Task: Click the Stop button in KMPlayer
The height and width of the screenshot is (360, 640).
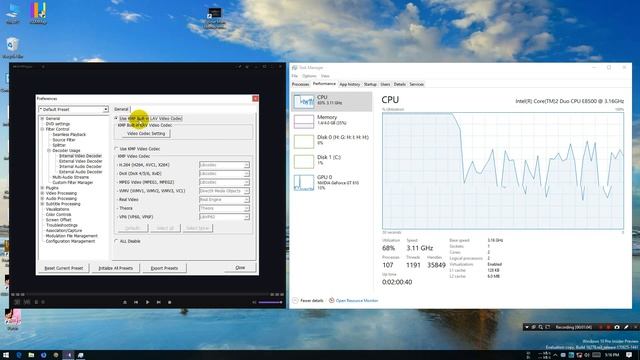Action: point(169,302)
